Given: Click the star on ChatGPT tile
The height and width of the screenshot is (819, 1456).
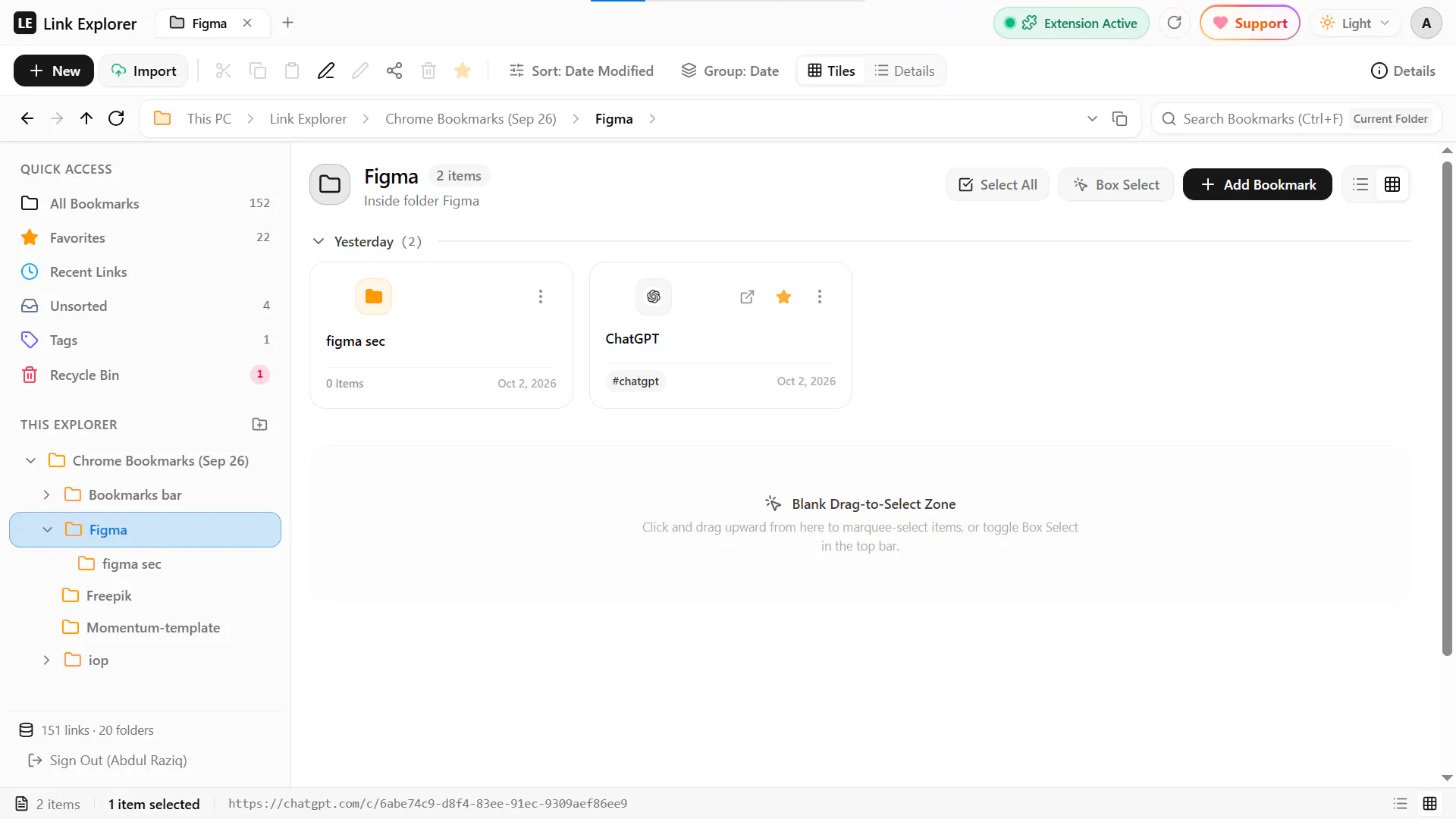Looking at the screenshot, I should (783, 297).
